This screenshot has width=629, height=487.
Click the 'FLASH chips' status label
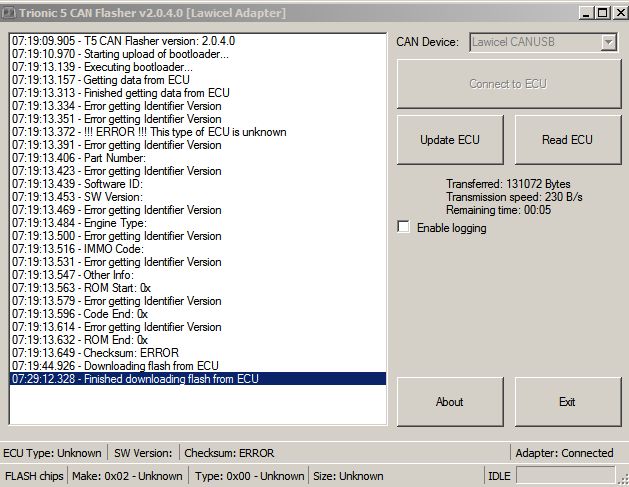pos(34,476)
